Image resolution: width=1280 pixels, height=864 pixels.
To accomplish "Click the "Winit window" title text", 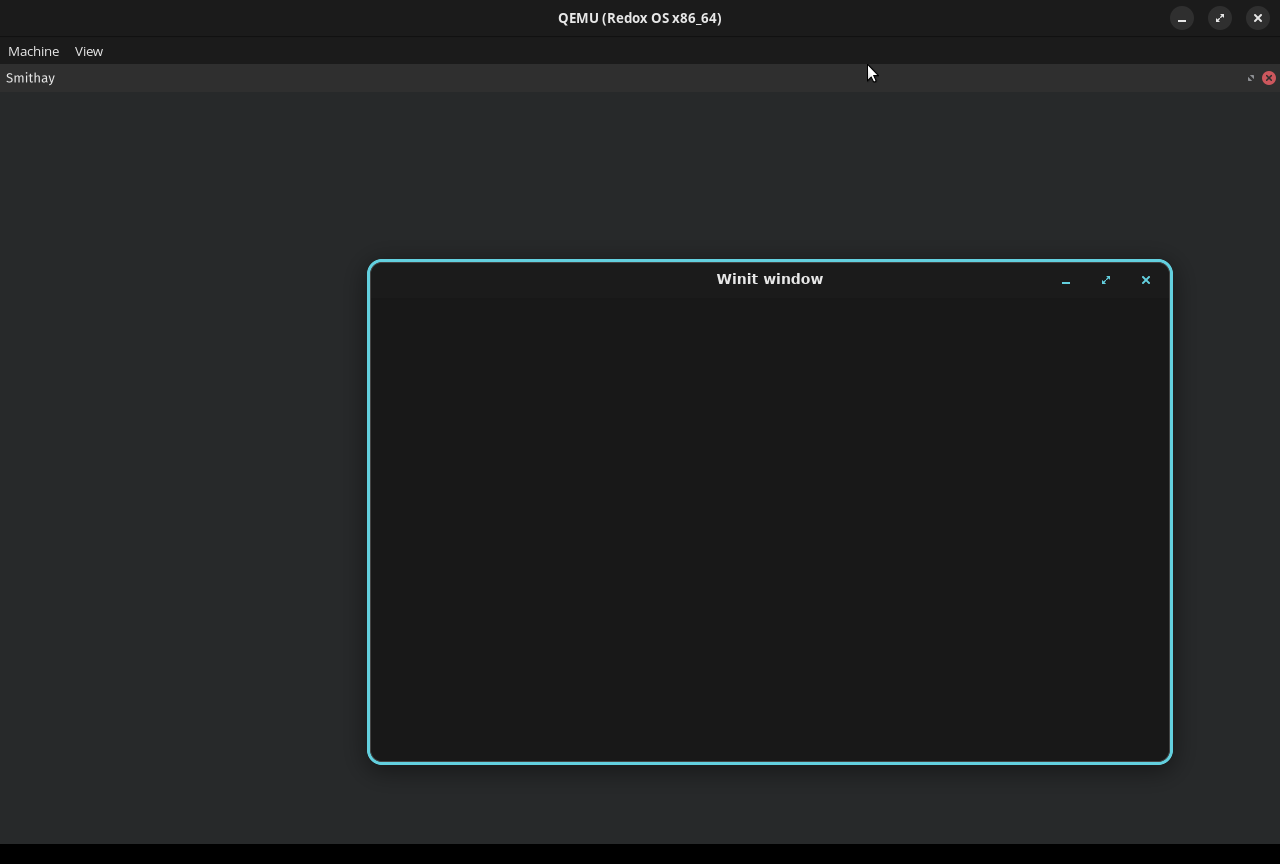I will [770, 279].
